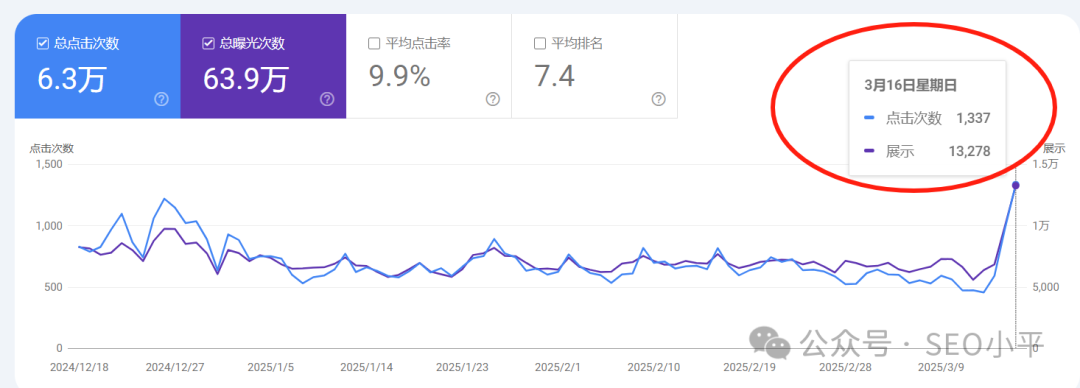Screen dimensions: 1080x388
Task: Click the 2025/2/1 date axis label
Action: (559, 367)
